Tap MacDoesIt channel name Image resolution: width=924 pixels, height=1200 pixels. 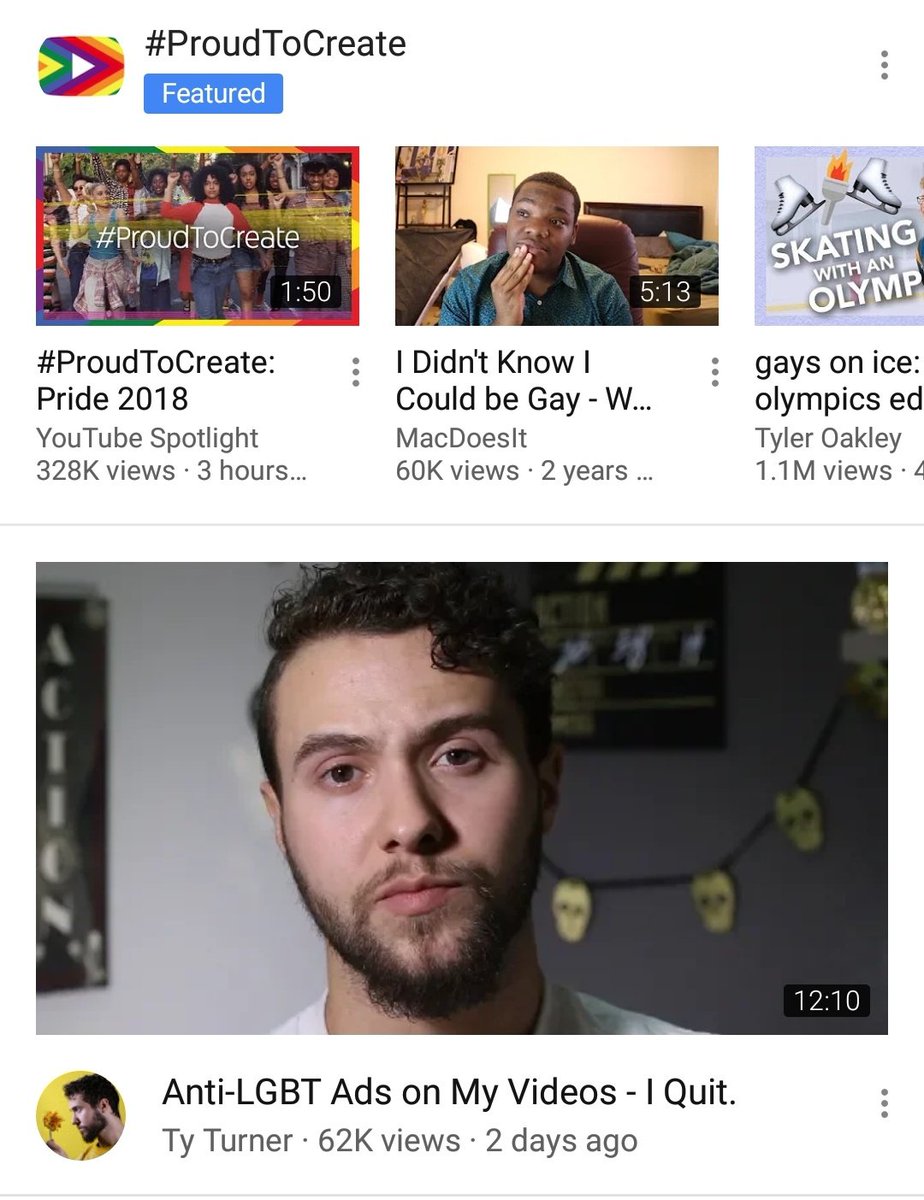point(461,438)
